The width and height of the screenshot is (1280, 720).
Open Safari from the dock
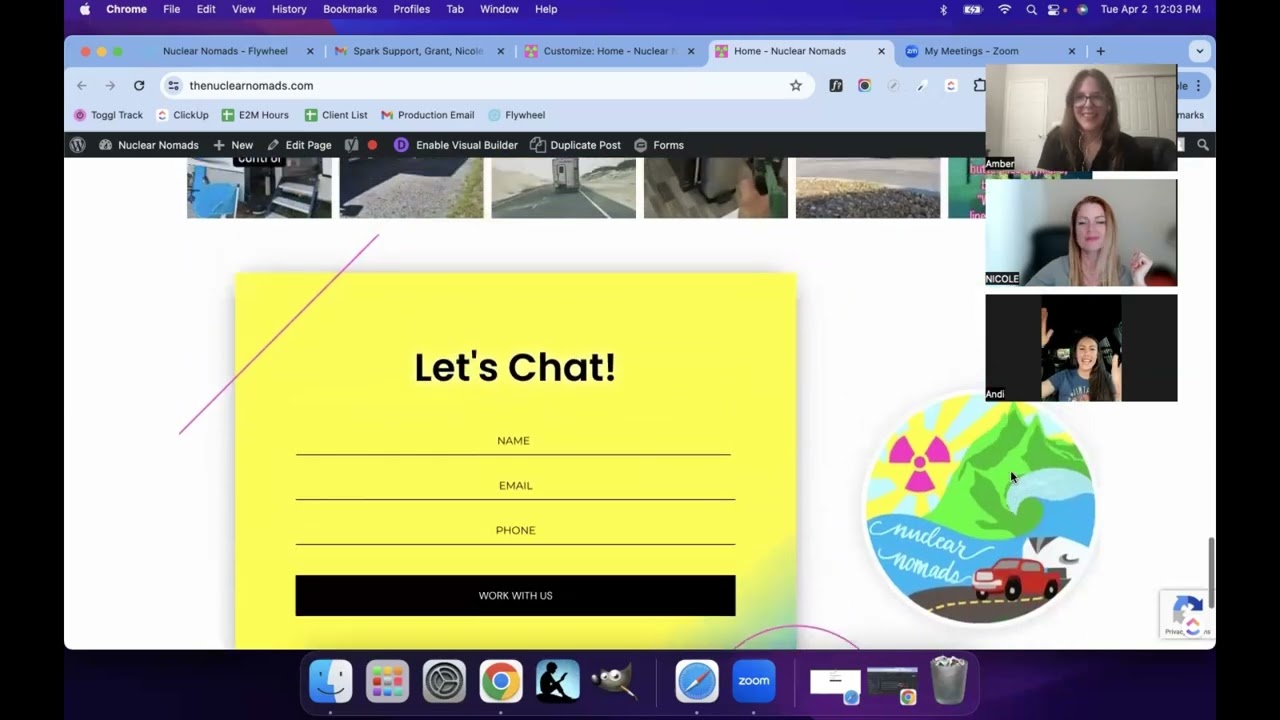click(697, 681)
